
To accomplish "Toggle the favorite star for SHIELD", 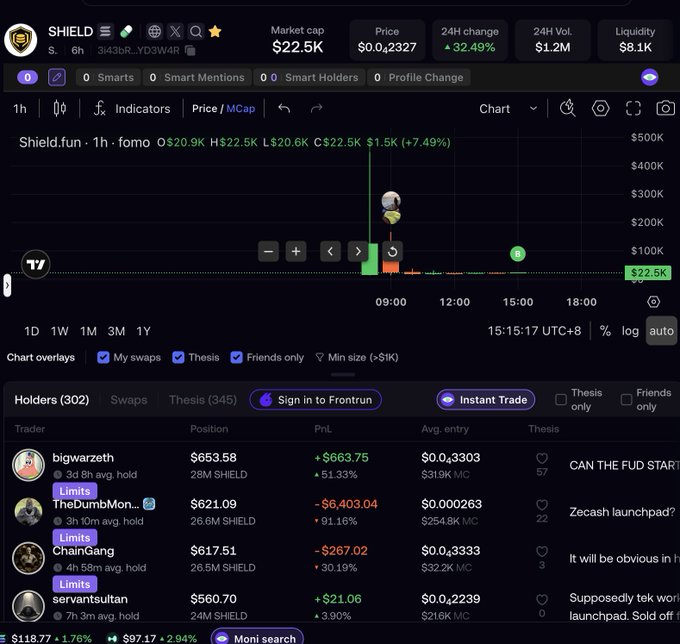I will coord(215,31).
